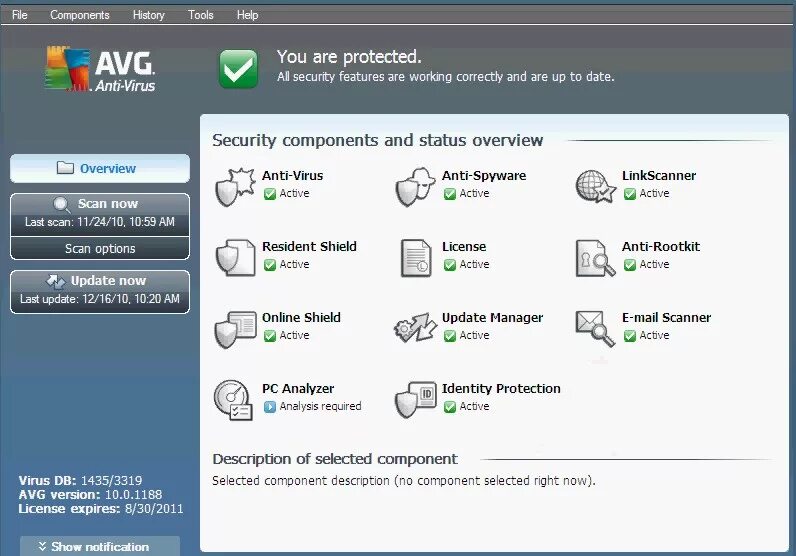Click the Anti-Rootkit label
796x556 pixels.
click(x=661, y=246)
